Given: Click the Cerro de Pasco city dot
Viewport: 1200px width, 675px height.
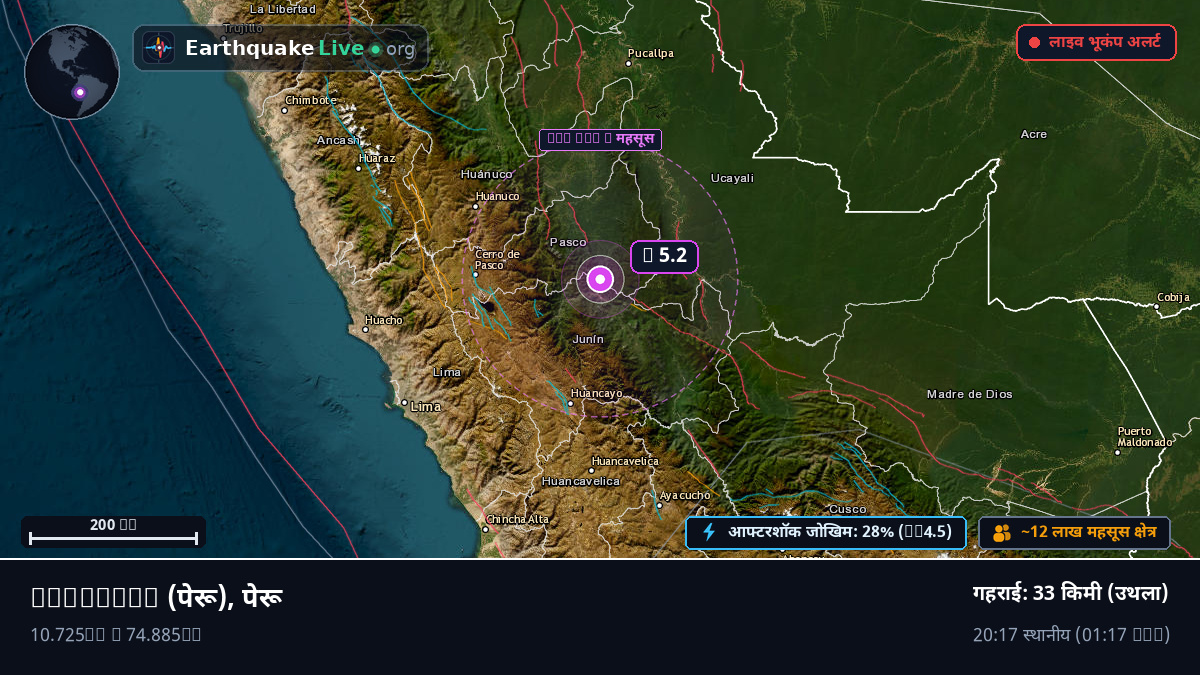Looking at the screenshot, I should [475, 273].
